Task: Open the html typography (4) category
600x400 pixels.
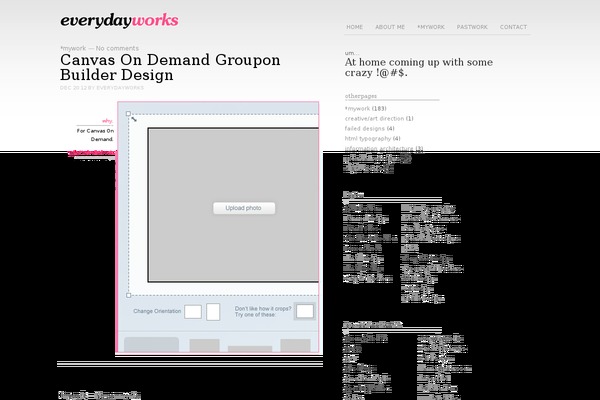Action: pos(372,139)
